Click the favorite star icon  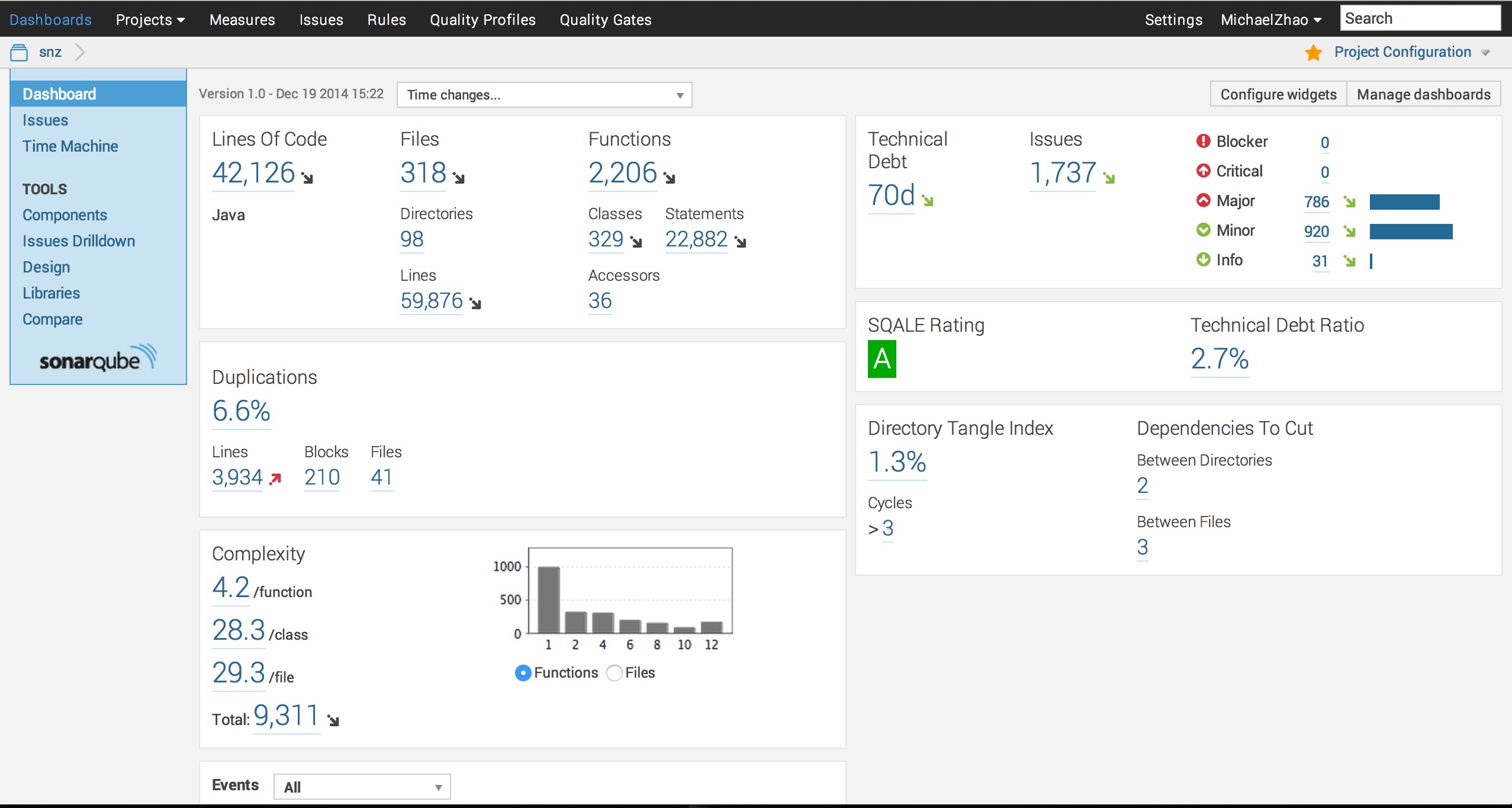(1313, 53)
